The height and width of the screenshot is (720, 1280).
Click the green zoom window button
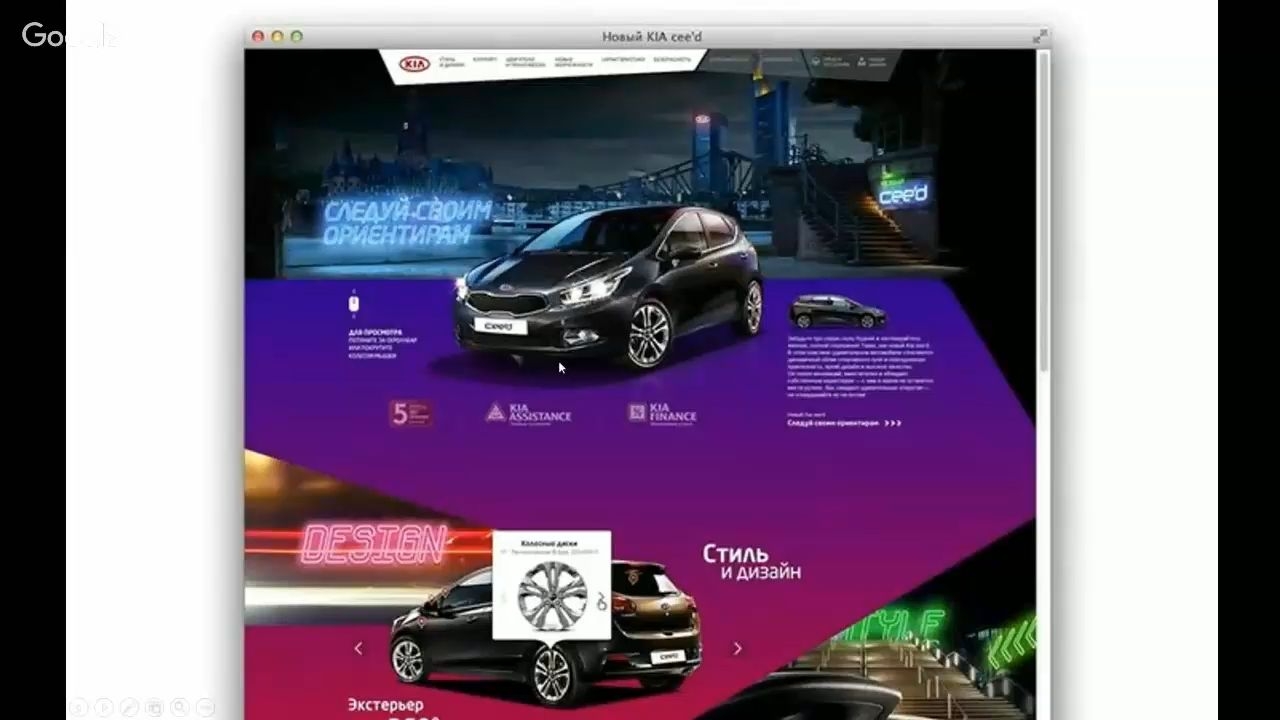tap(297, 37)
